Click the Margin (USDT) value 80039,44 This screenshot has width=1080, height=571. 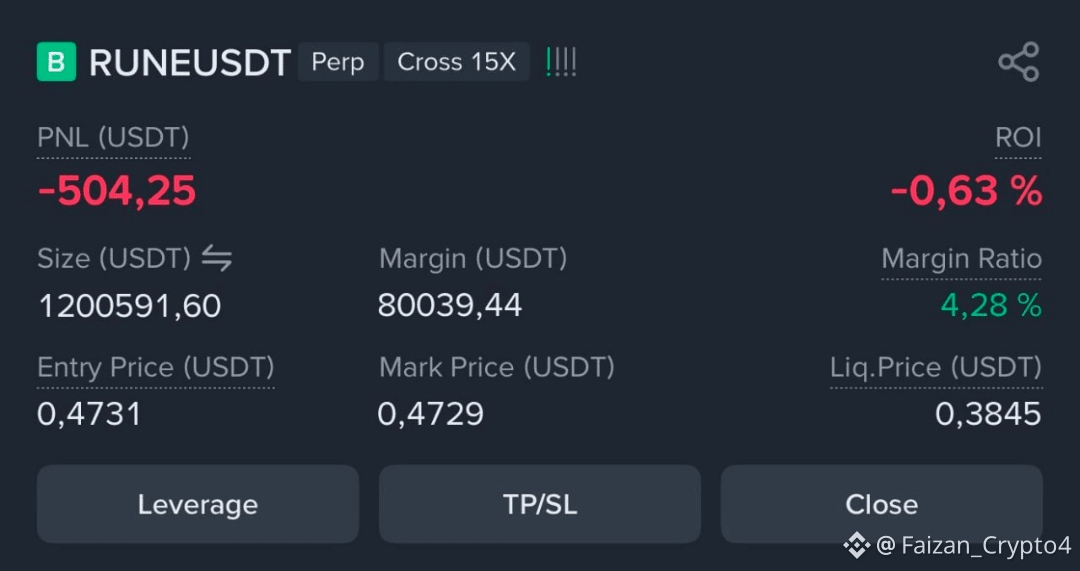point(450,305)
